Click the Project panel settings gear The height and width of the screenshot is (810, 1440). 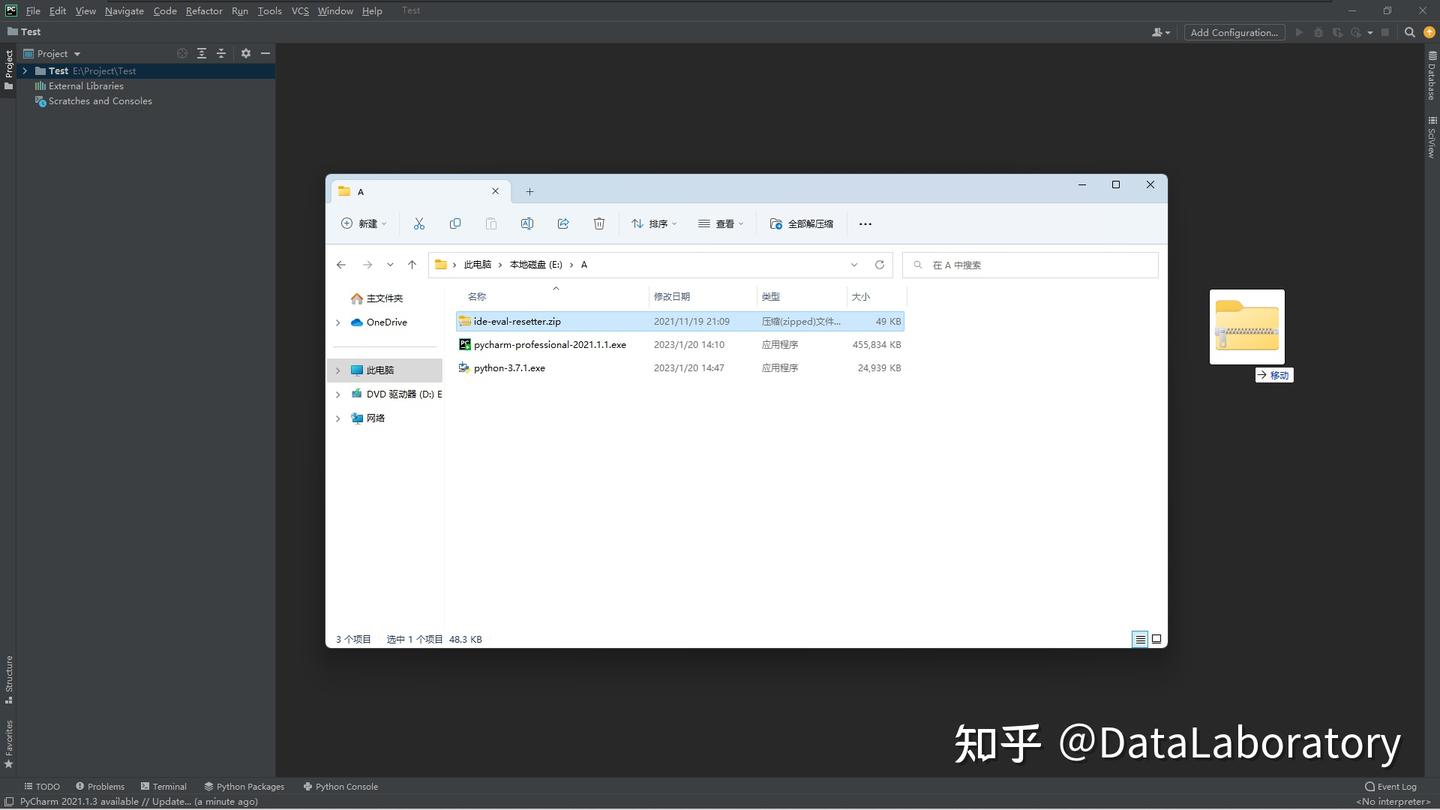coord(246,53)
